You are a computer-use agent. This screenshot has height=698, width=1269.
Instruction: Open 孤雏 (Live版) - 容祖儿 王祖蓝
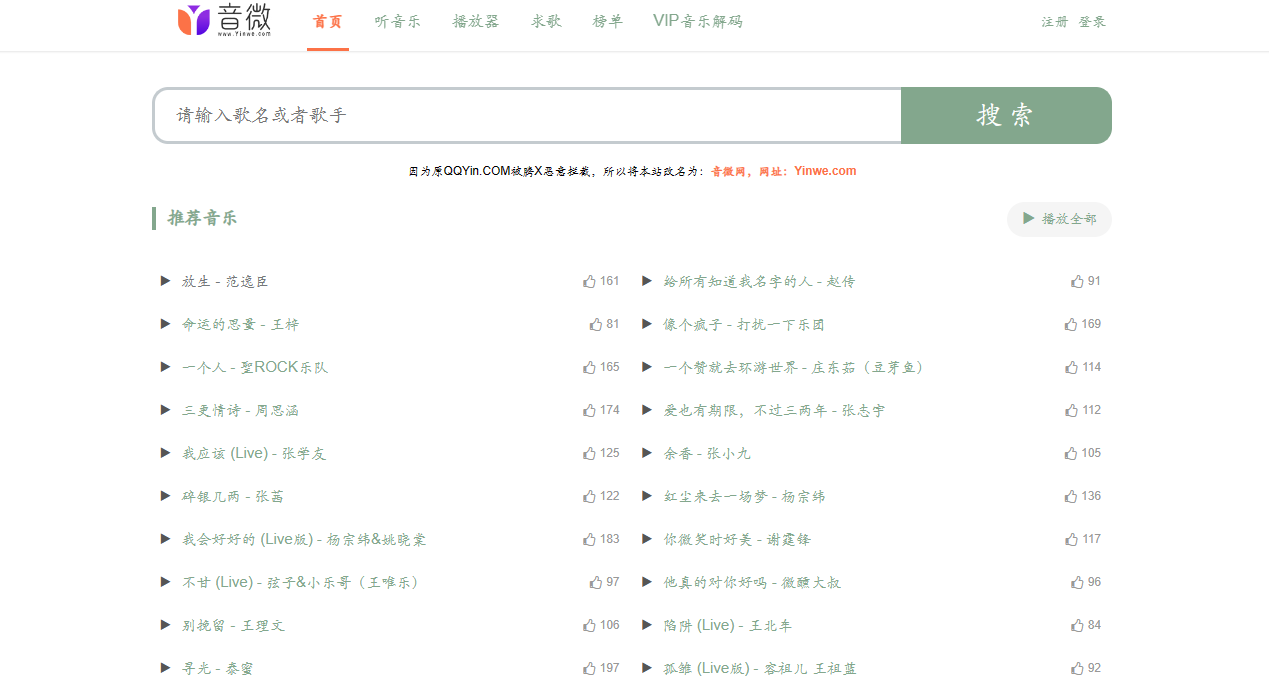click(760, 668)
